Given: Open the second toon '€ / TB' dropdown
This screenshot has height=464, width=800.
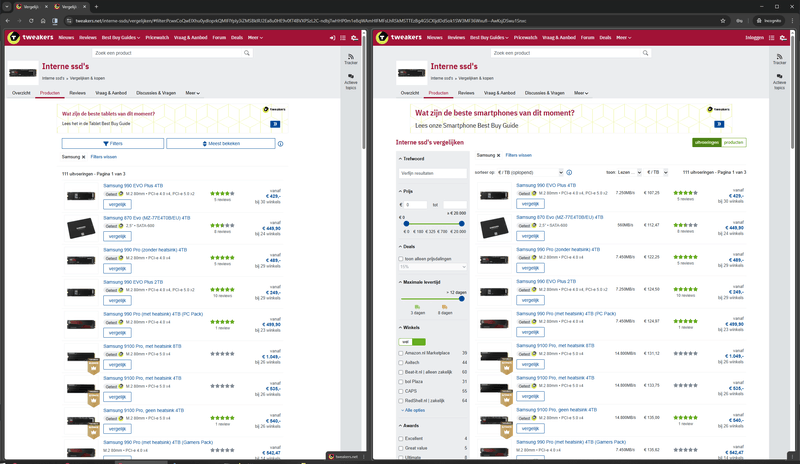Looking at the screenshot, I should pyautogui.click(x=657, y=173).
